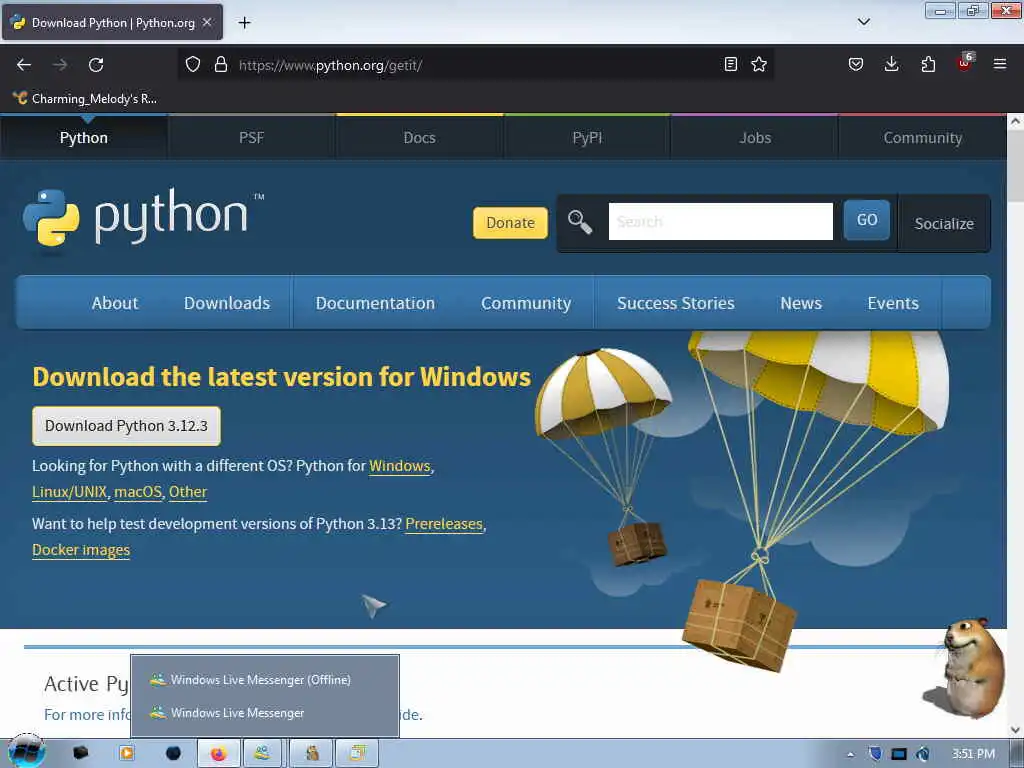
Task: Follow the Other platforms link
Action: coord(188,492)
